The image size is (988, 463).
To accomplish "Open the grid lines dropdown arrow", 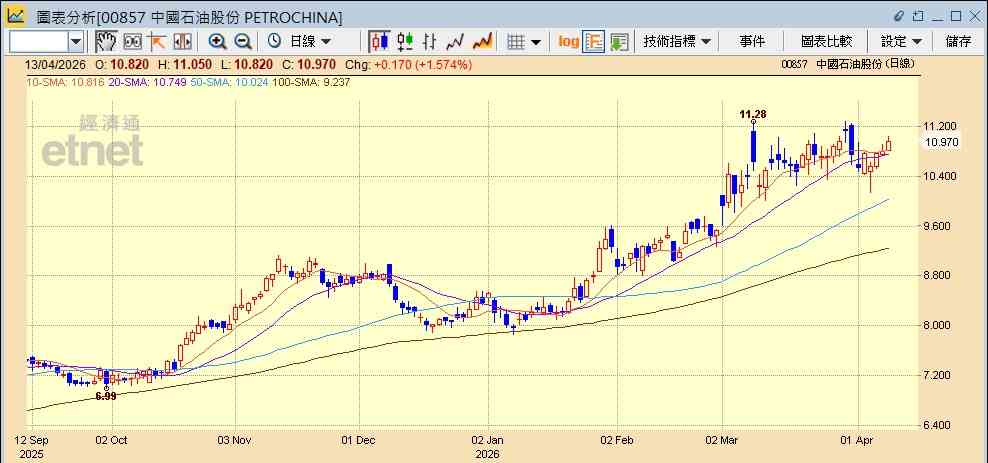I will 536,42.
